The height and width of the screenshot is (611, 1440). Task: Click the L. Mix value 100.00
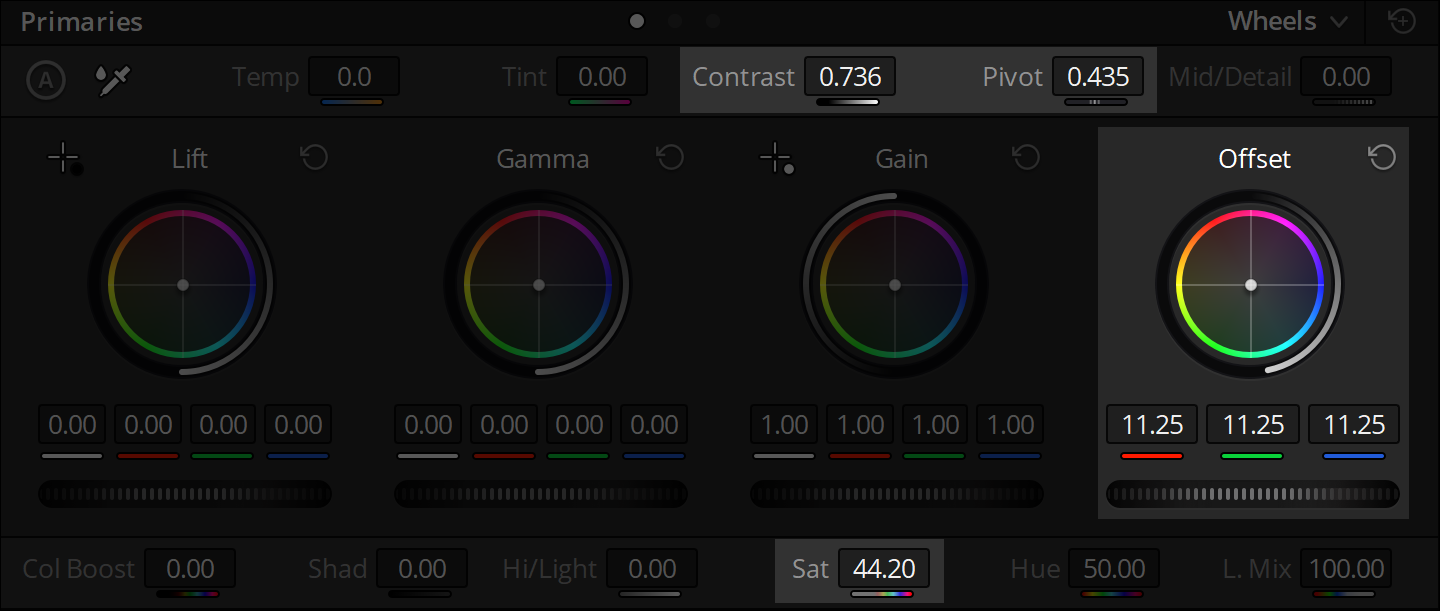(1346, 569)
